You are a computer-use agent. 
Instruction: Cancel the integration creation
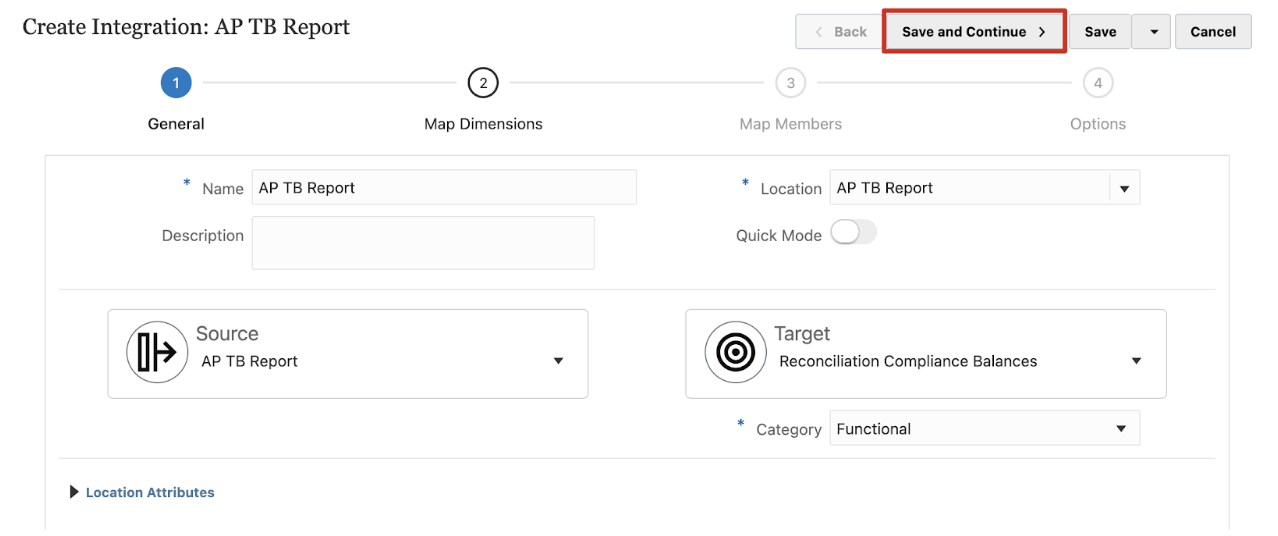coord(1213,32)
